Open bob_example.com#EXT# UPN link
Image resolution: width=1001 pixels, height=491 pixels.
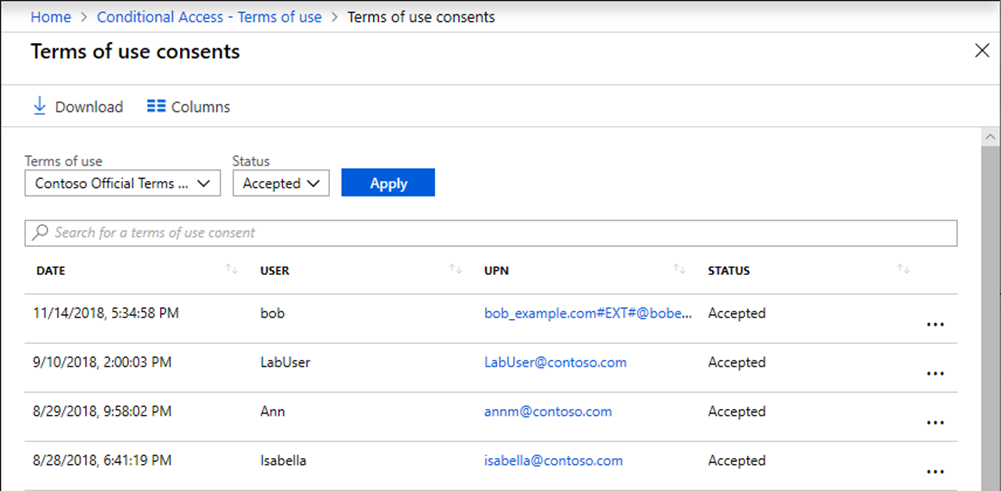click(587, 313)
